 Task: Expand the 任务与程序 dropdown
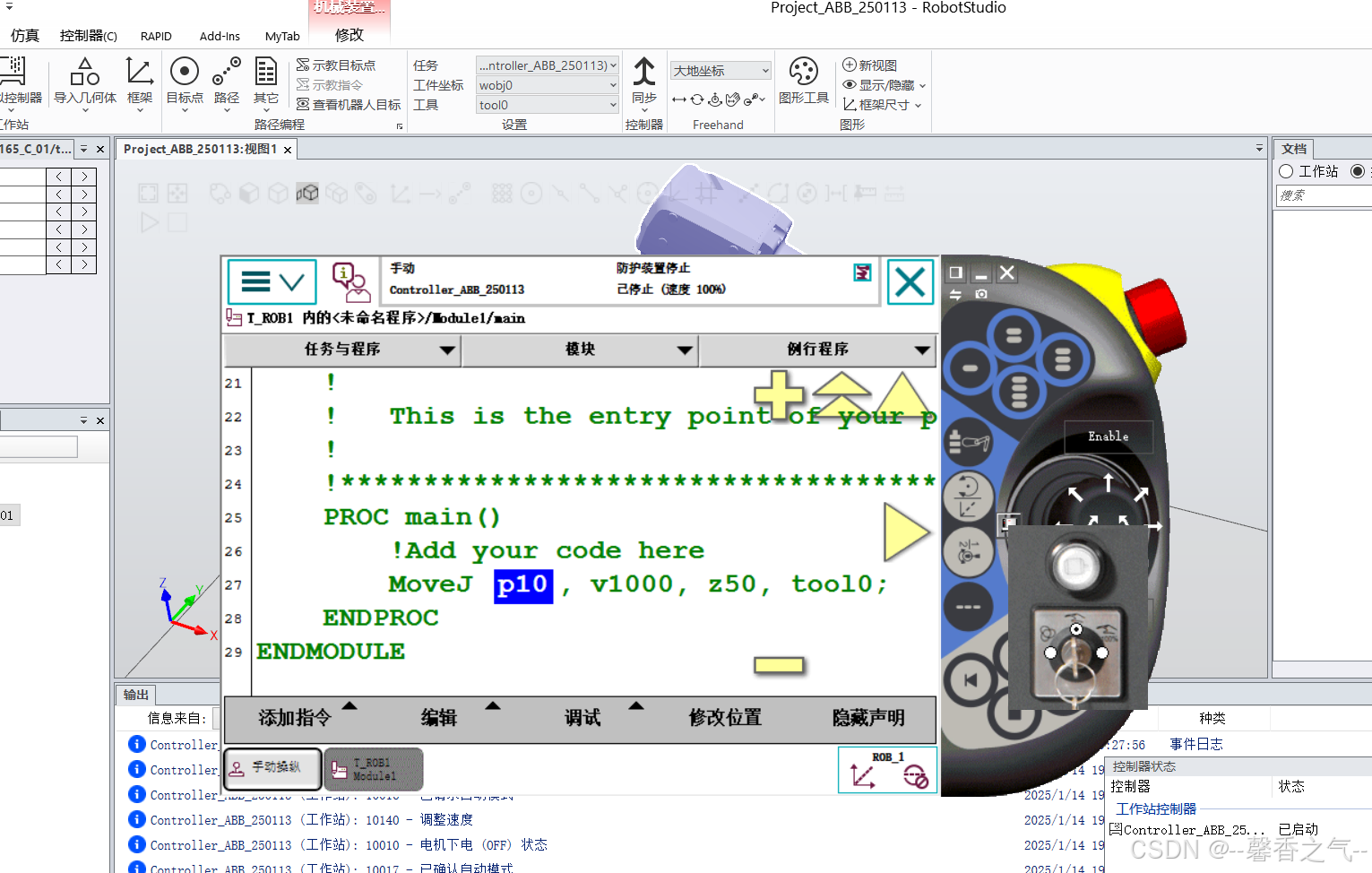(342, 350)
